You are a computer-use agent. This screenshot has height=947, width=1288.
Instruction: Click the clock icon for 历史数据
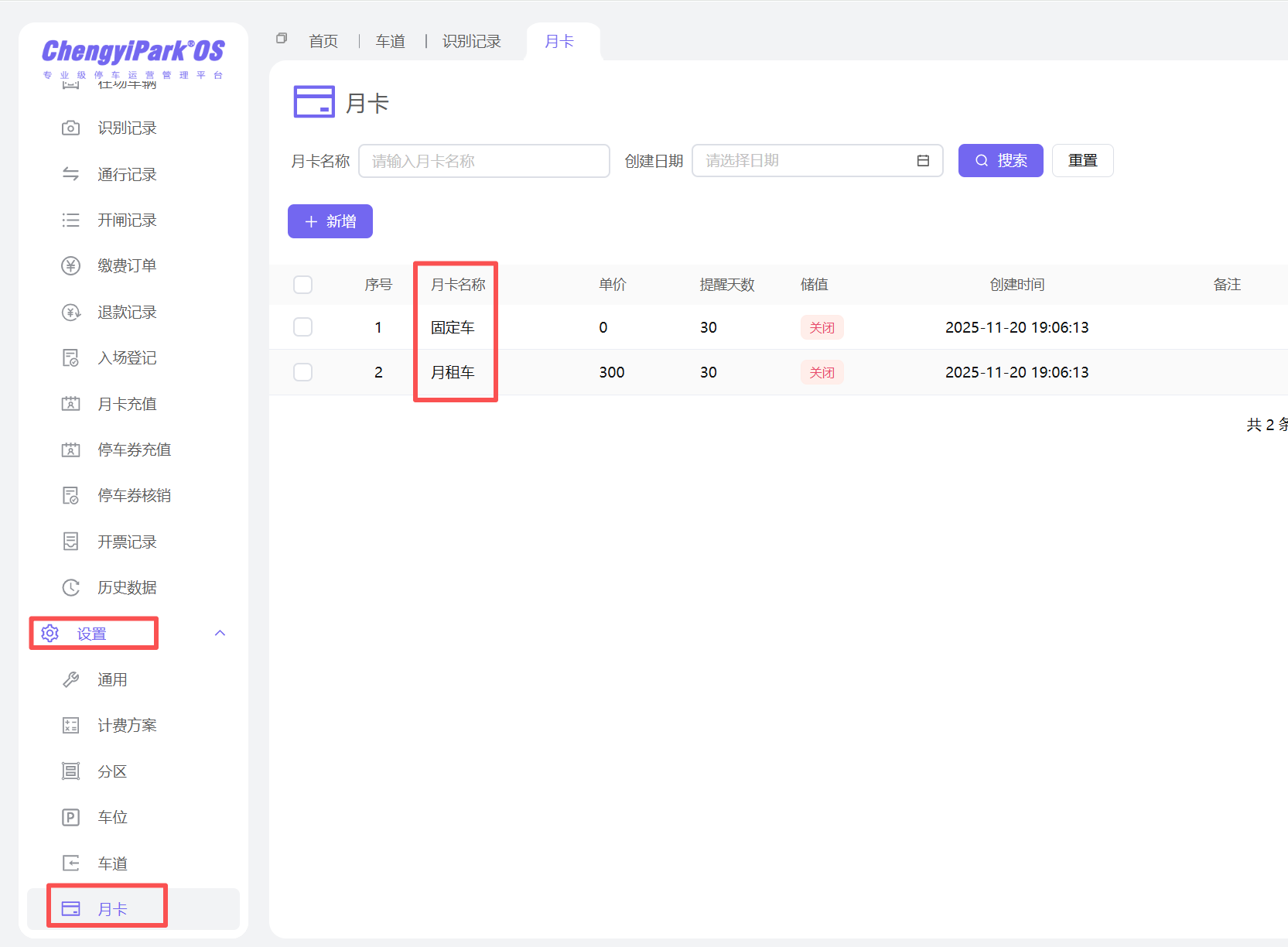pyautogui.click(x=70, y=588)
